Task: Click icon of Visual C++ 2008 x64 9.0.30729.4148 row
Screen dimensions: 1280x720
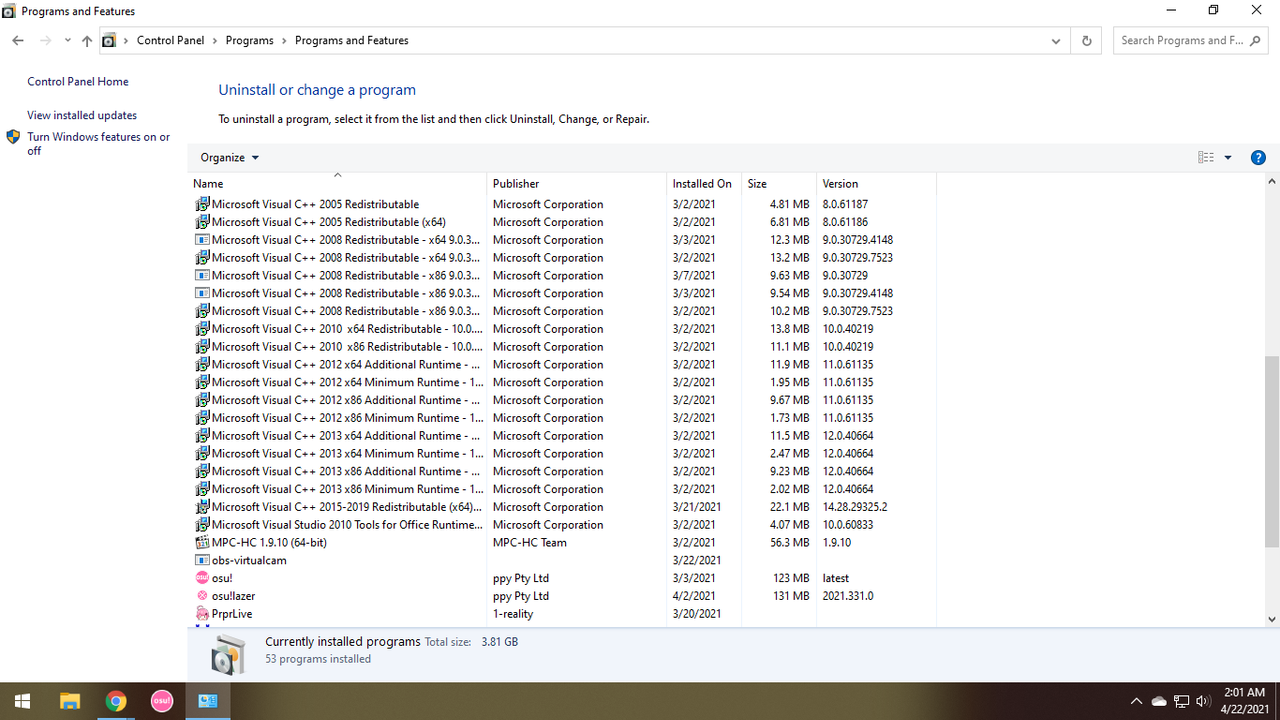Action: tap(202, 240)
